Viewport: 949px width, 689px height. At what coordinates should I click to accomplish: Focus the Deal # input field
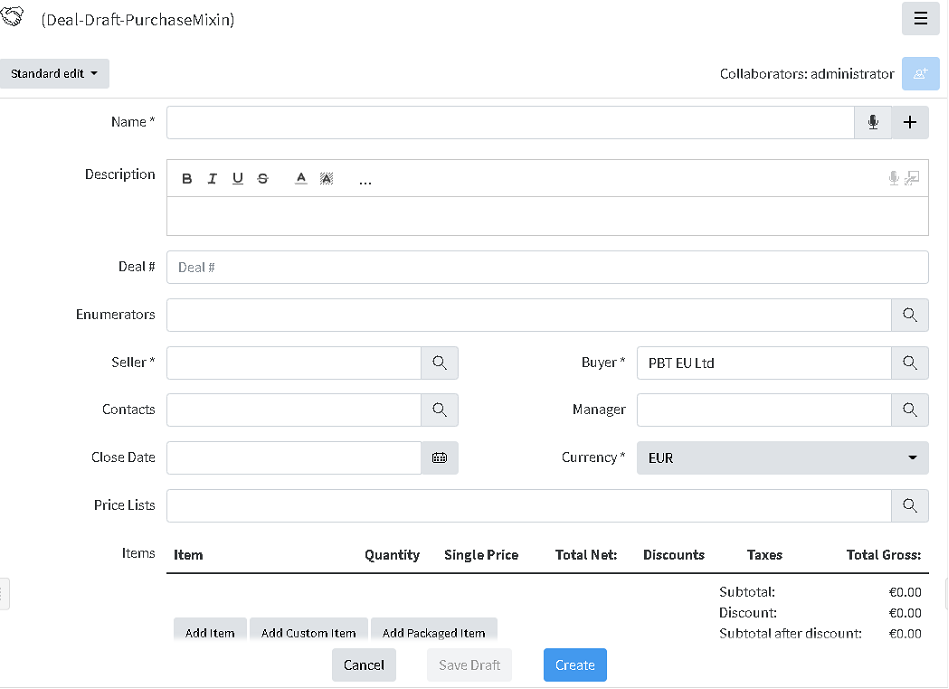click(547, 267)
